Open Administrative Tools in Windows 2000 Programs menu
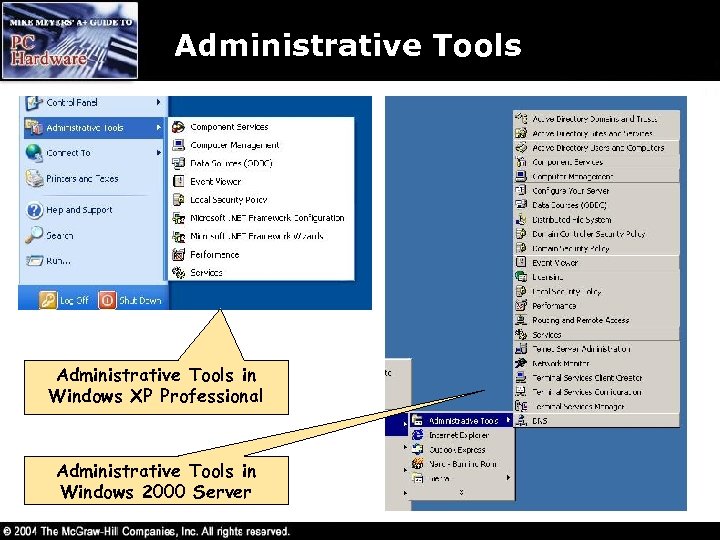The height and width of the screenshot is (540, 720). (x=461, y=420)
